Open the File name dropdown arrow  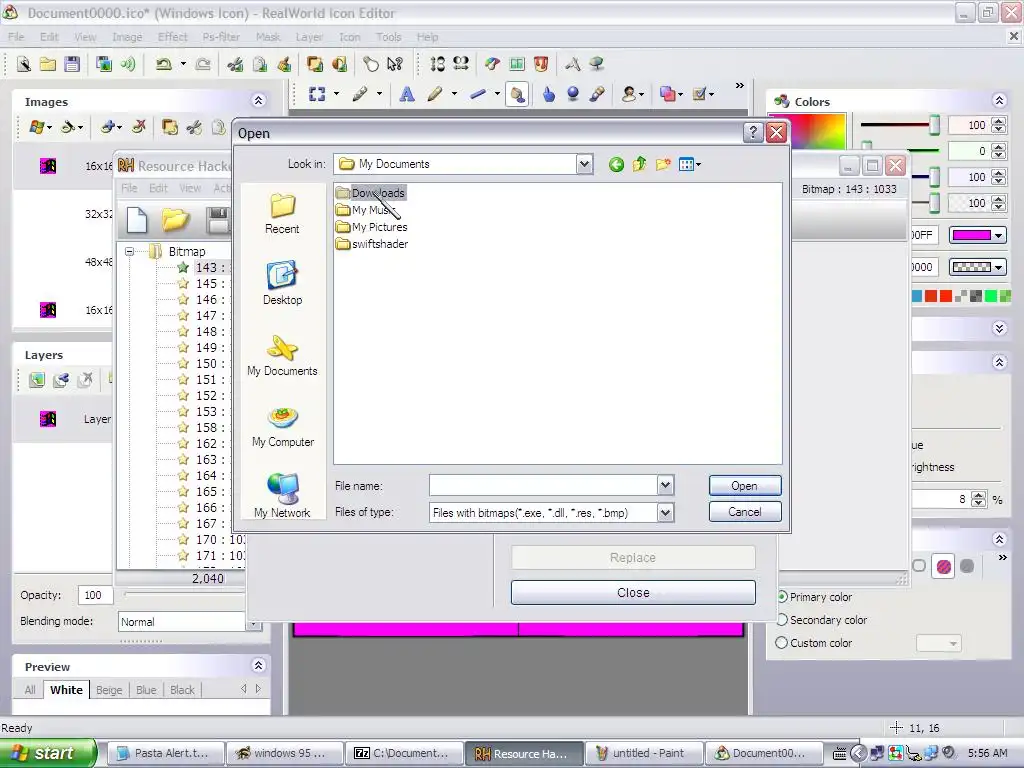pyautogui.click(x=665, y=485)
